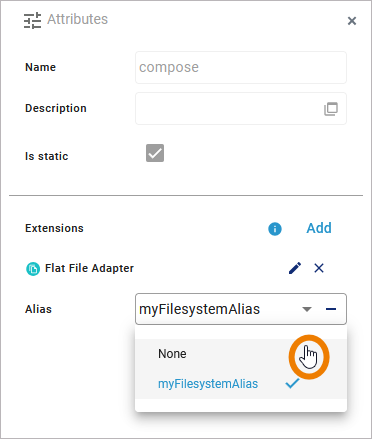This screenshot has height=439, width=372.
Task: Click the Attributes sliders icon
Action: pos(32,20)
